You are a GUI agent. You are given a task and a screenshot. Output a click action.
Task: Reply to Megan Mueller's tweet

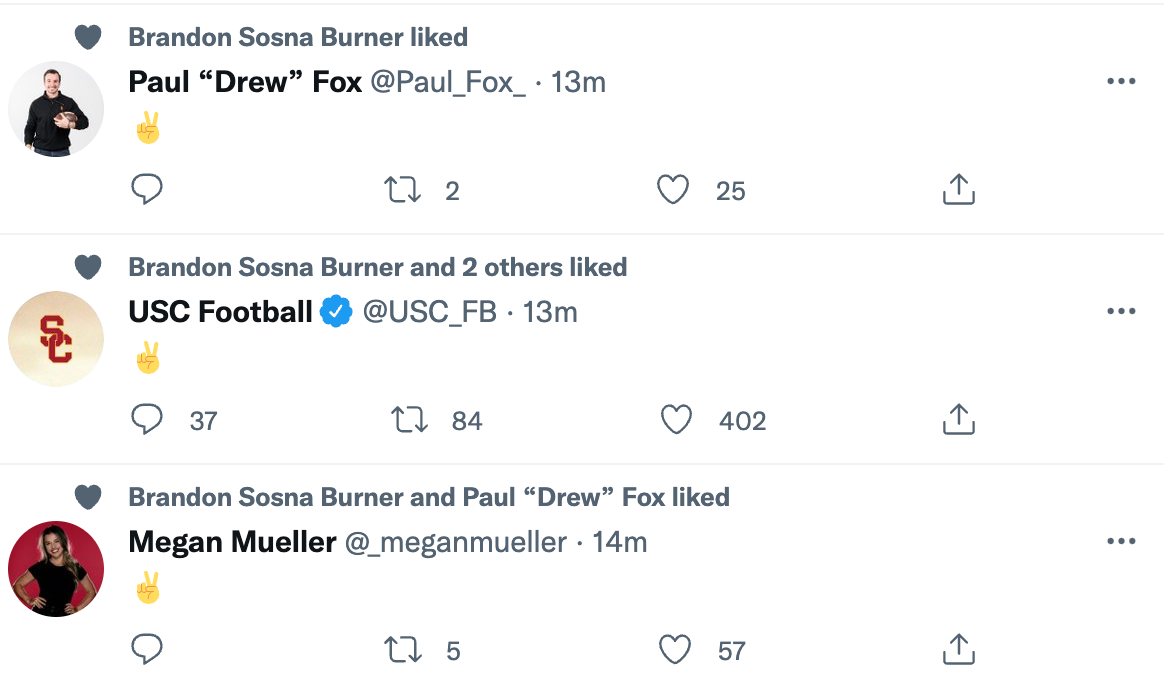(147, 650)
